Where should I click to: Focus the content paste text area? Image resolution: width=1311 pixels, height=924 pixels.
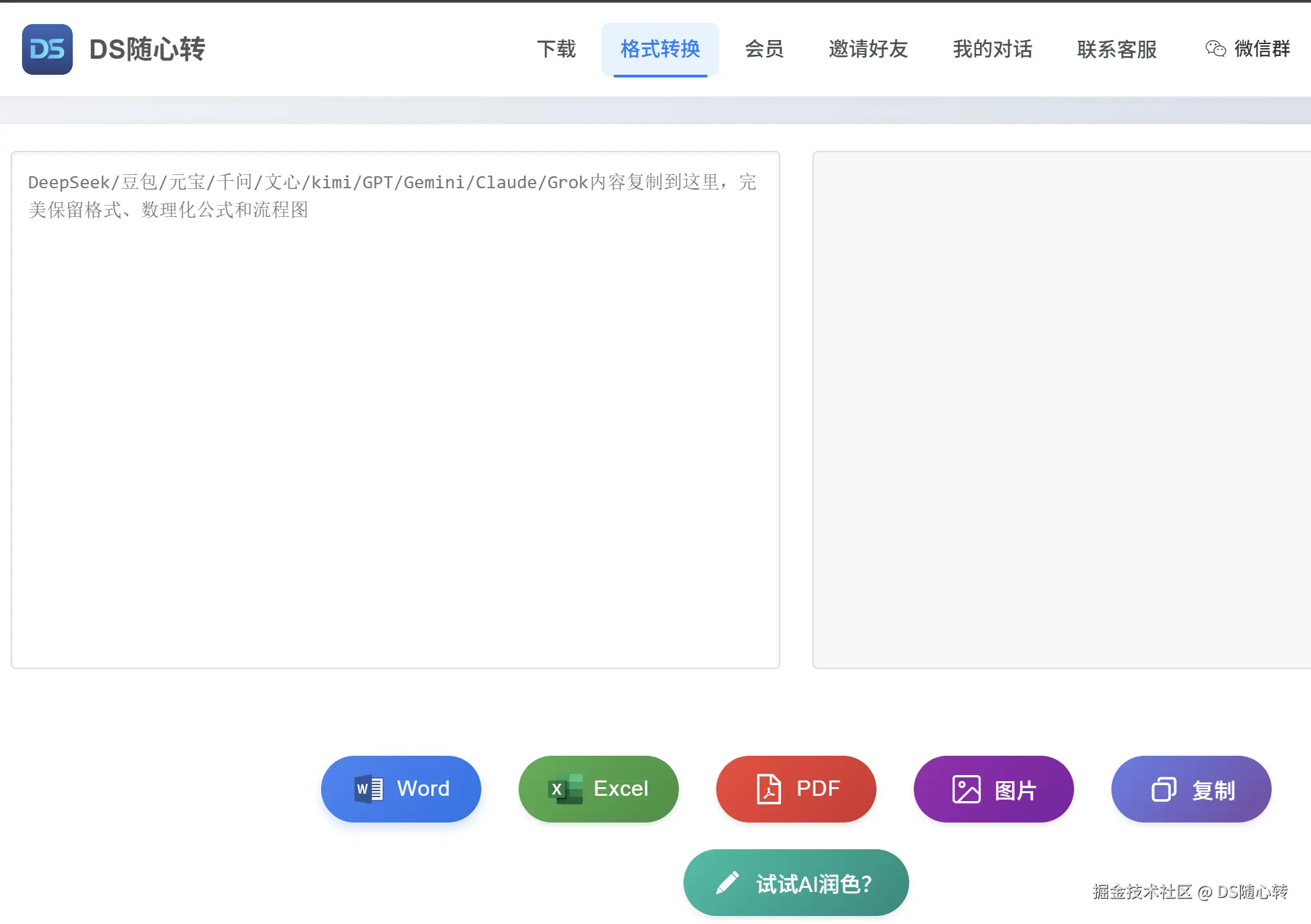click(x=395, y=409)
